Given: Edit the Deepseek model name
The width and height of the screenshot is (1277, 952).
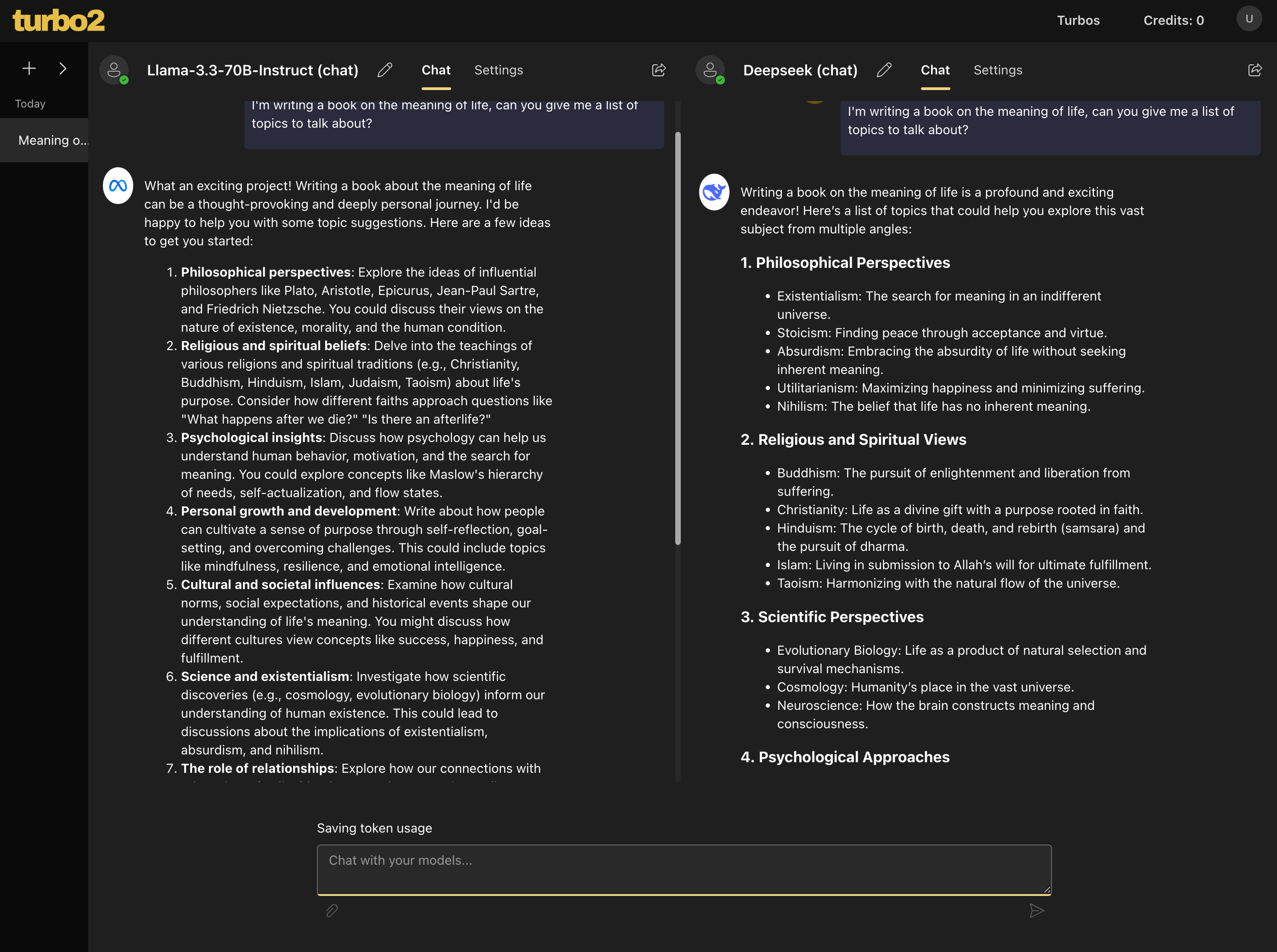Looking at the screenshot, I should click(x=885, y=70).
